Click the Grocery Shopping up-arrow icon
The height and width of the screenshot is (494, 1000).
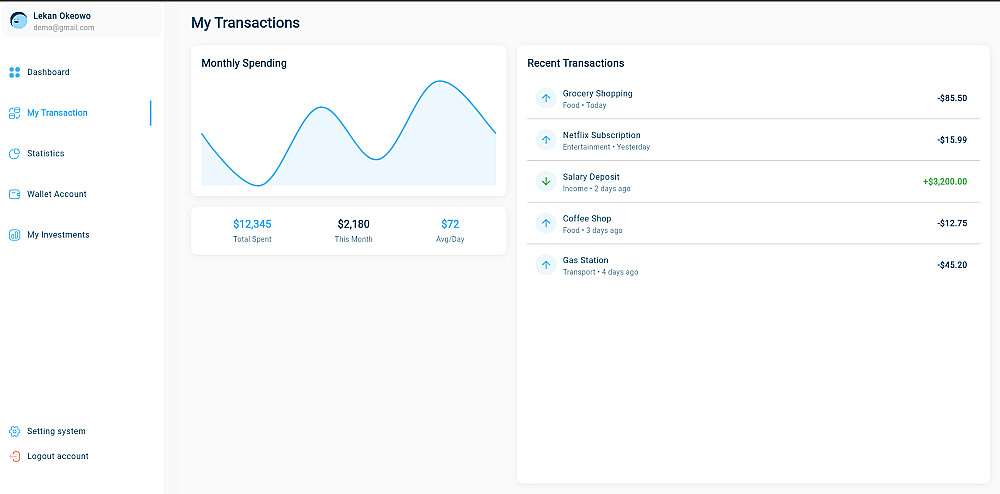546,98
